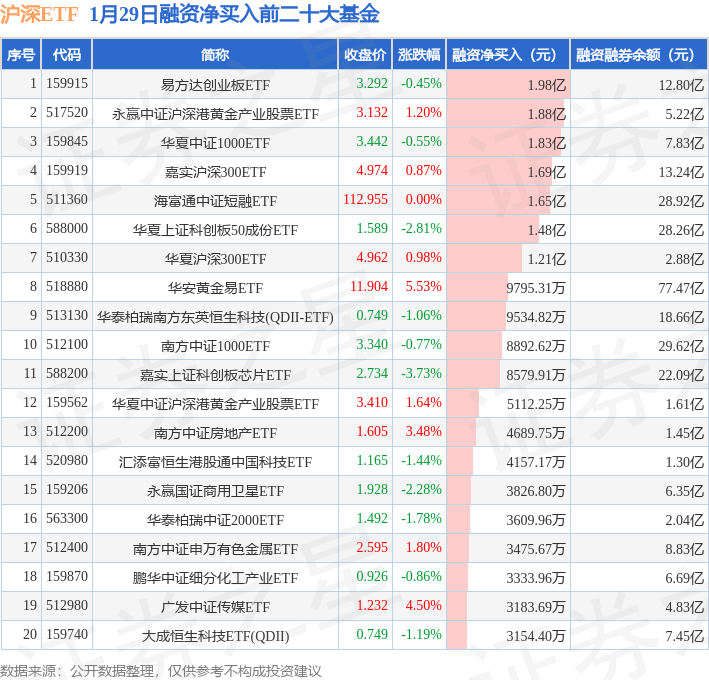Screen dimensions: 709x680
Task: Select balance value 28.92亿
Action: pos(681,201)
